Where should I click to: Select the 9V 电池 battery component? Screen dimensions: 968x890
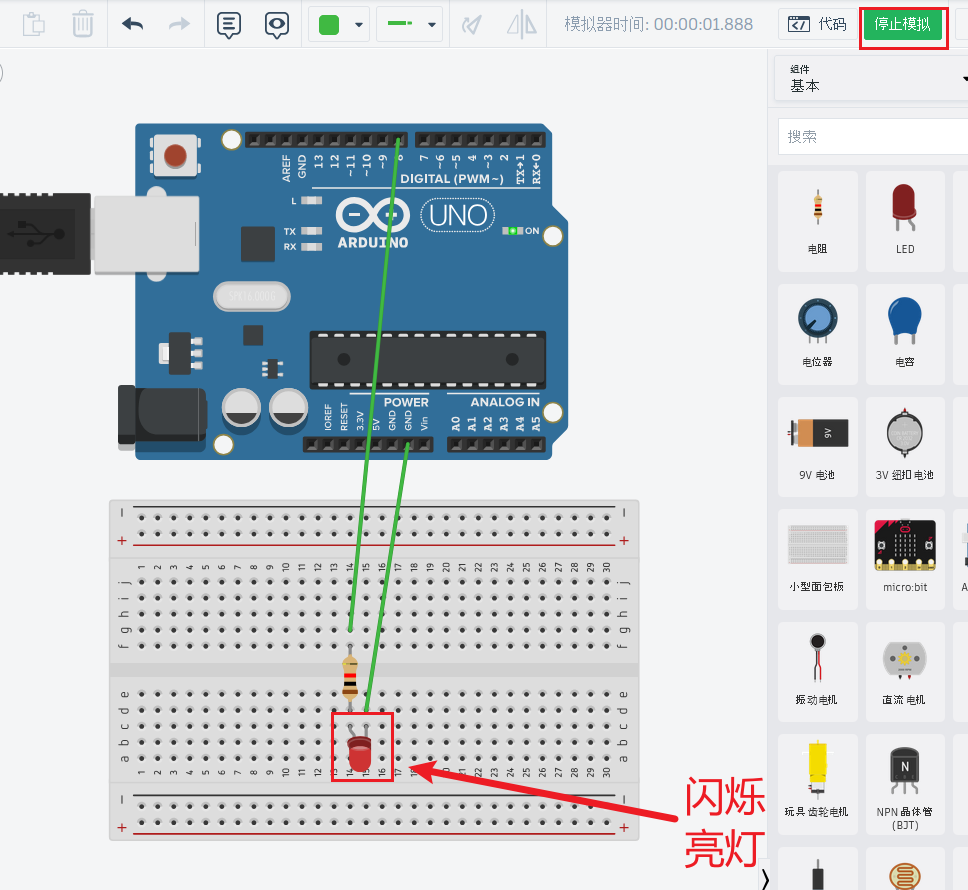pos(817,447)
